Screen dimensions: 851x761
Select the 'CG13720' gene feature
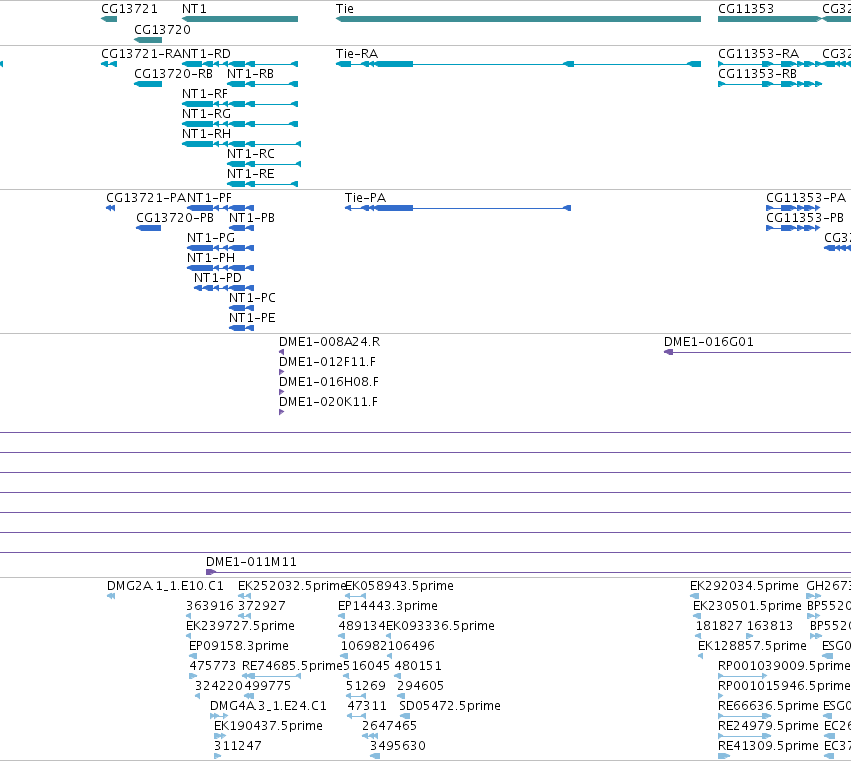point(148,40)
